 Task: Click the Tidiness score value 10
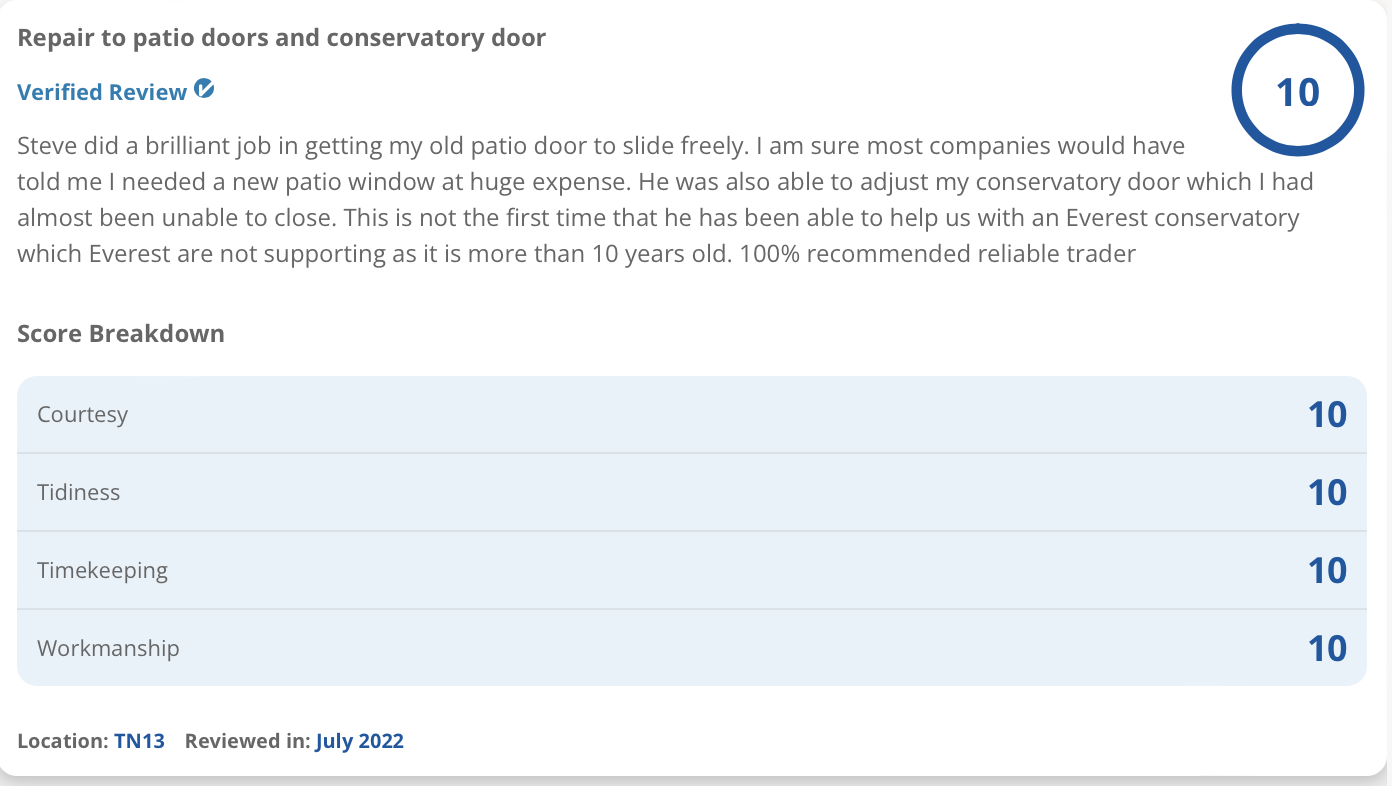coord(1327,493)
